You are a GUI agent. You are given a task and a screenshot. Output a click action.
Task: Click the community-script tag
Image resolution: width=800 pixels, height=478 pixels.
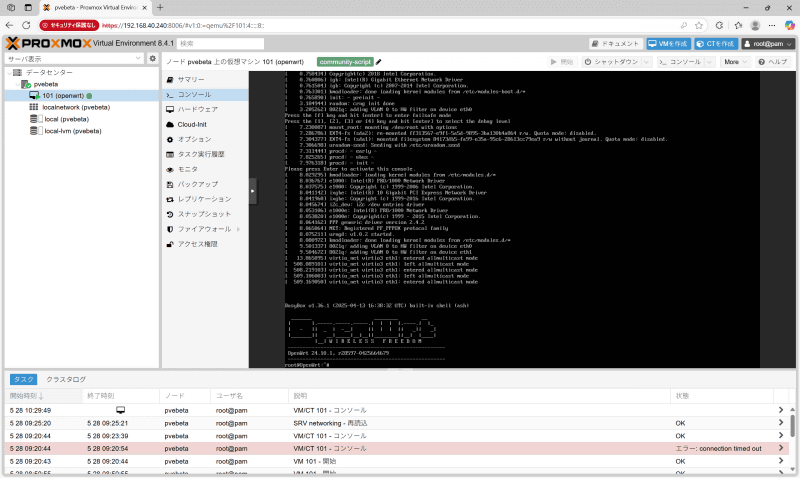click(x=345, y=62)
